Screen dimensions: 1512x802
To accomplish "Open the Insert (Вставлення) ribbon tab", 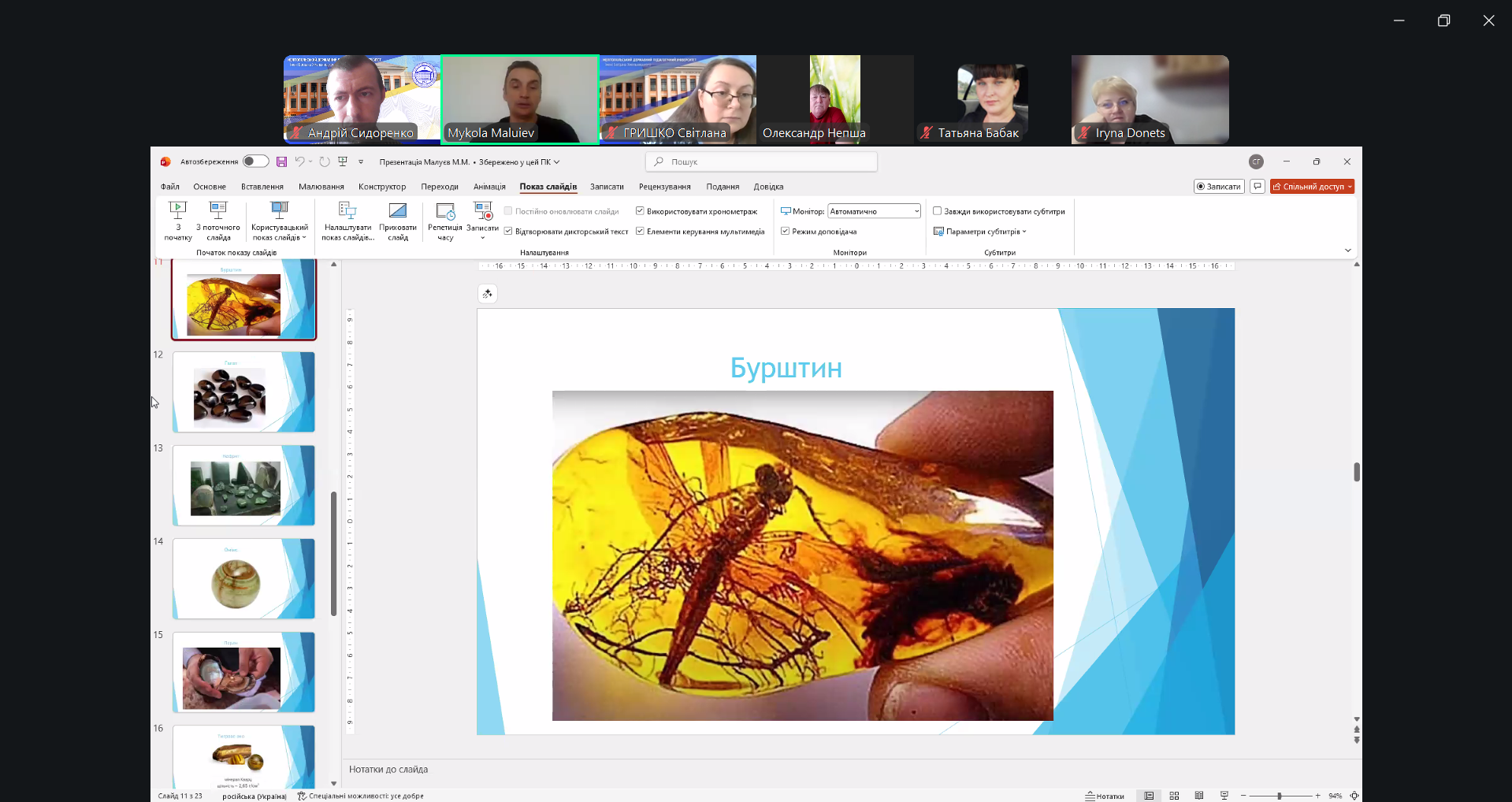I will pos(262,187).
